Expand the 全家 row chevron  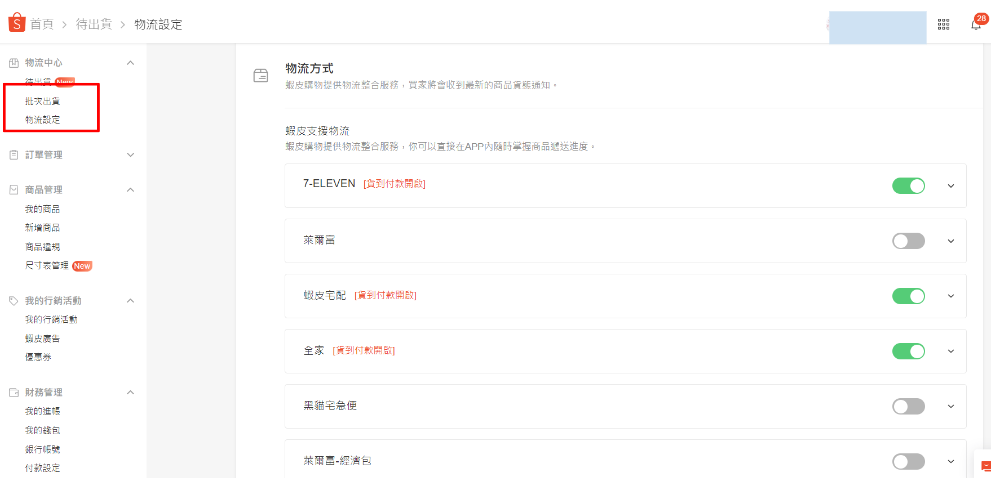pyautogui.click(x=951, y=351)
